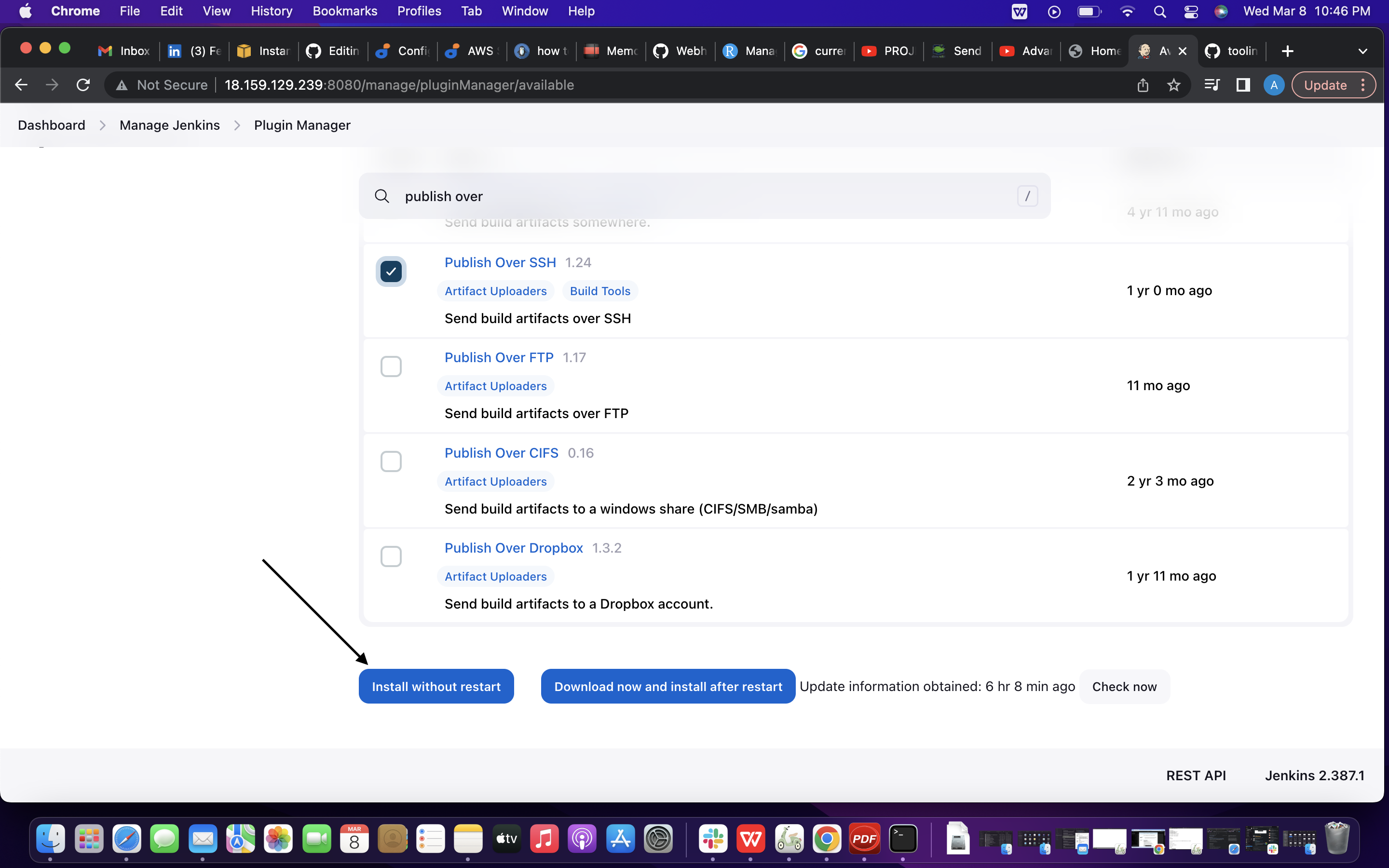
Task: Switch to the Gmail Inbox tab
Action: pyautogui.click(x=124, y=51)
